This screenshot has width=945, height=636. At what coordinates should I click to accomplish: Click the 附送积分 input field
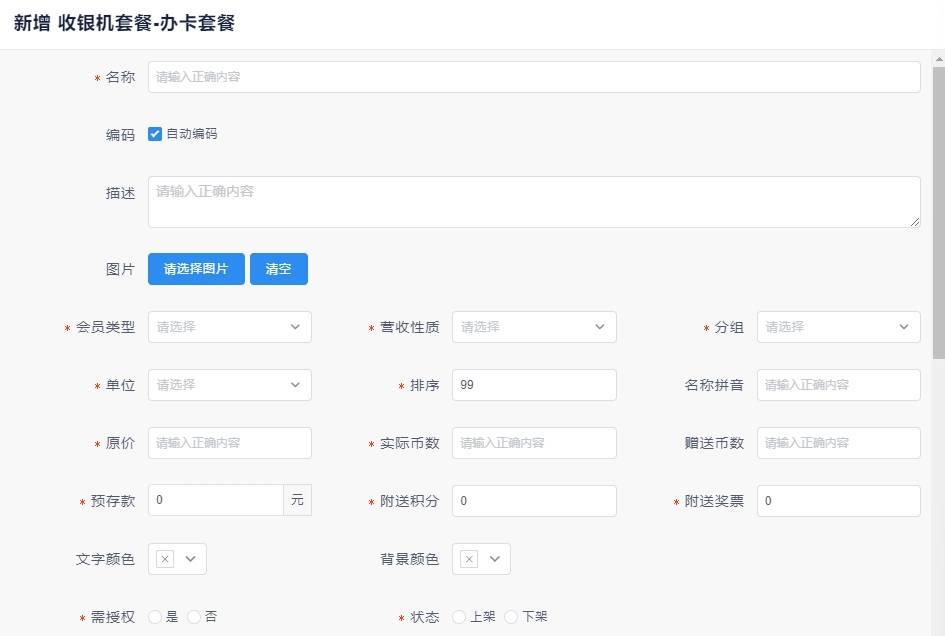[534, 500]
